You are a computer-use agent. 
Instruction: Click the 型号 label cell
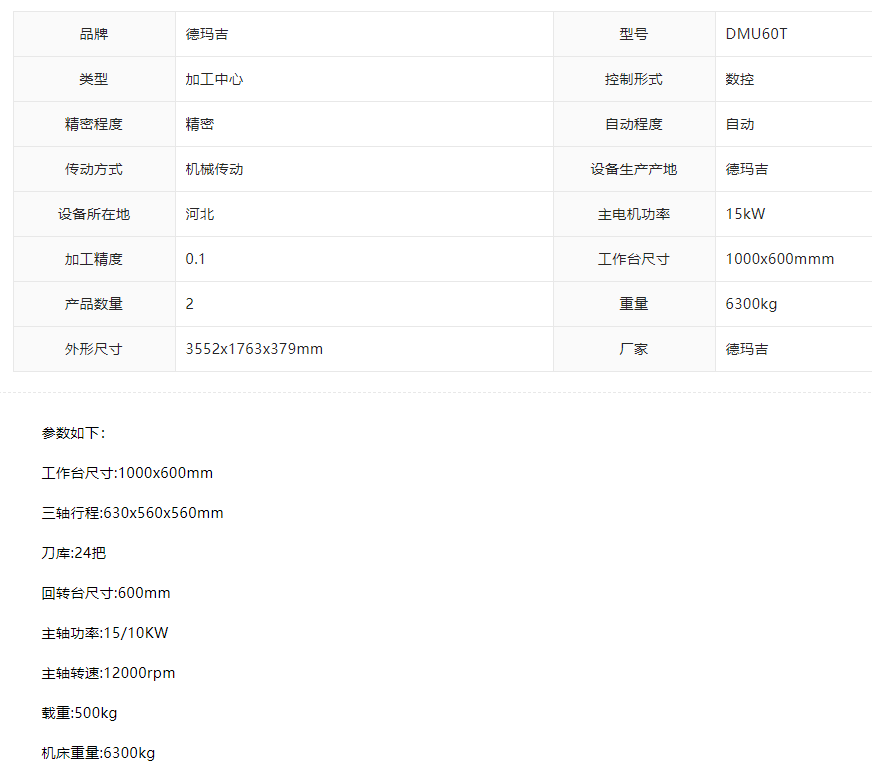pos(634,34)
